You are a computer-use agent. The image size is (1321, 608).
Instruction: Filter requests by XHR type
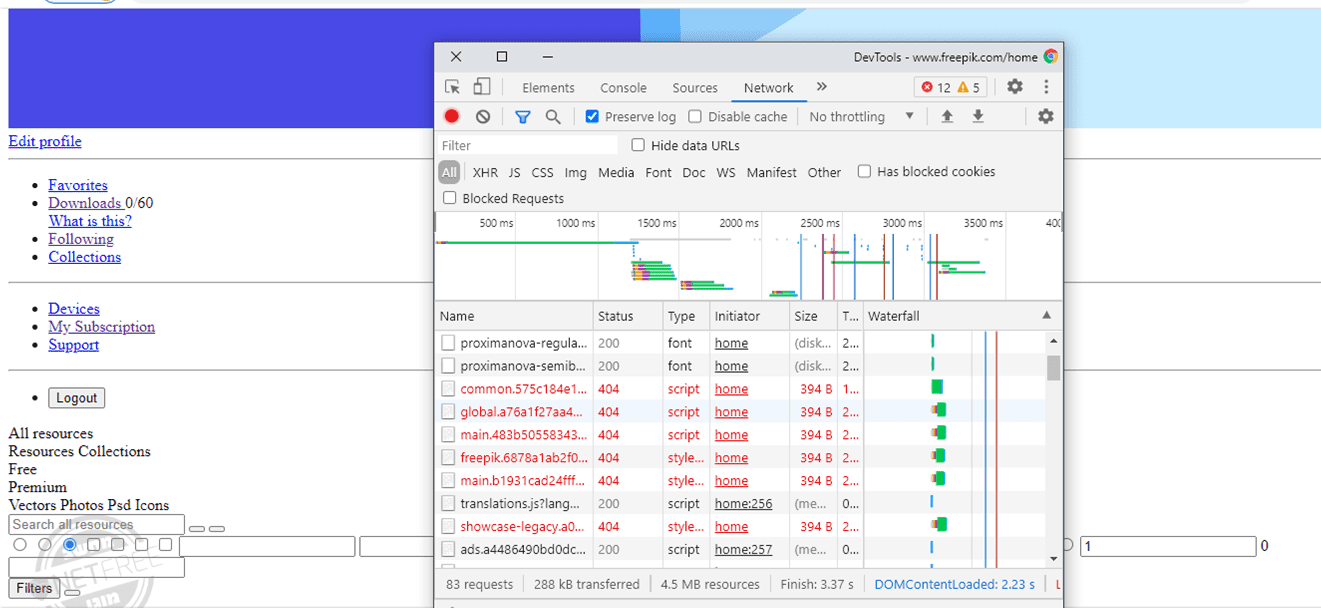click(x=485, y=172)
